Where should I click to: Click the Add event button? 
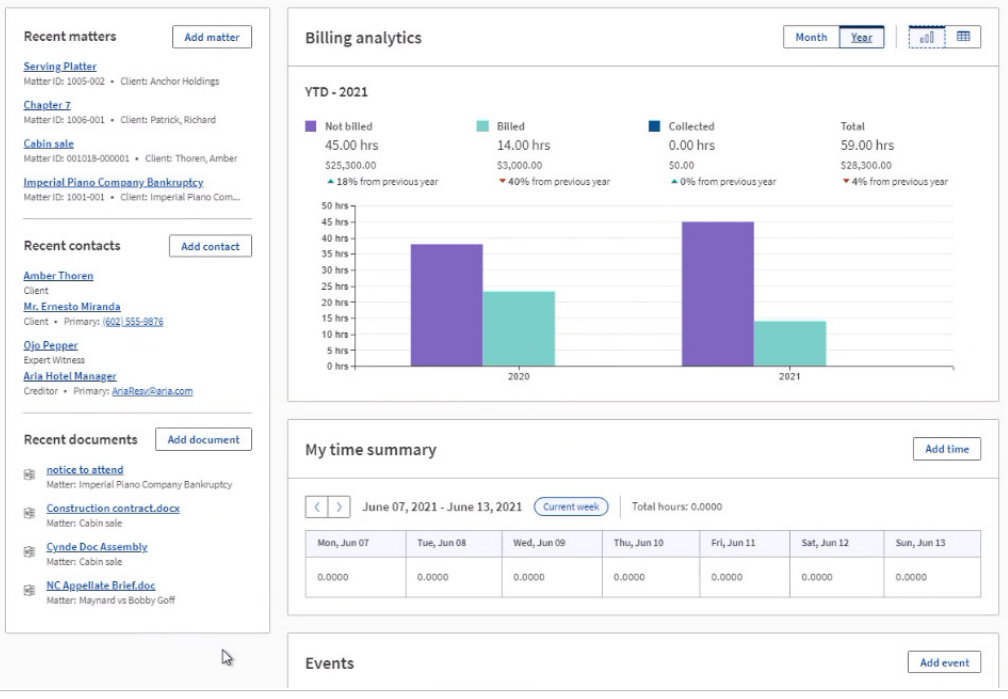tap(944, 662)
